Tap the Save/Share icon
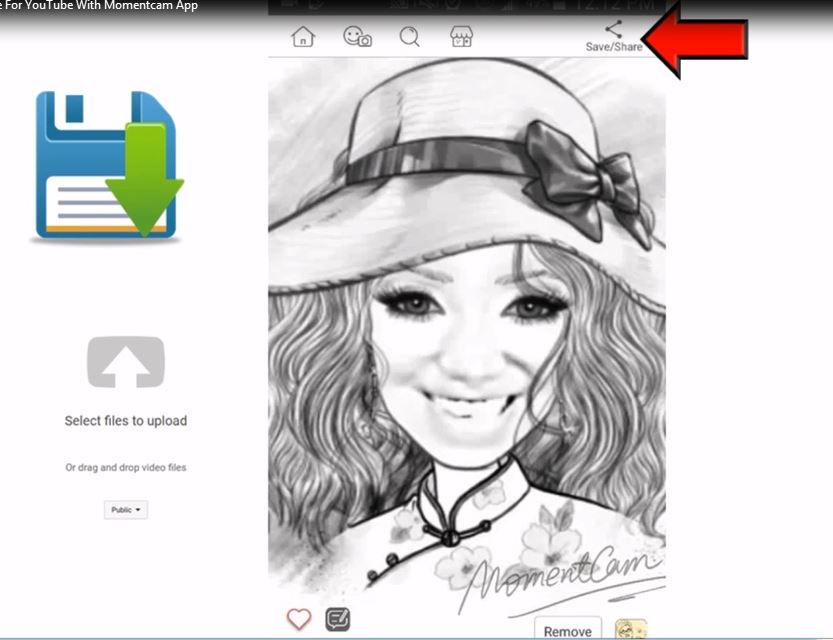 pyautogui.click(x=614, y=36)
